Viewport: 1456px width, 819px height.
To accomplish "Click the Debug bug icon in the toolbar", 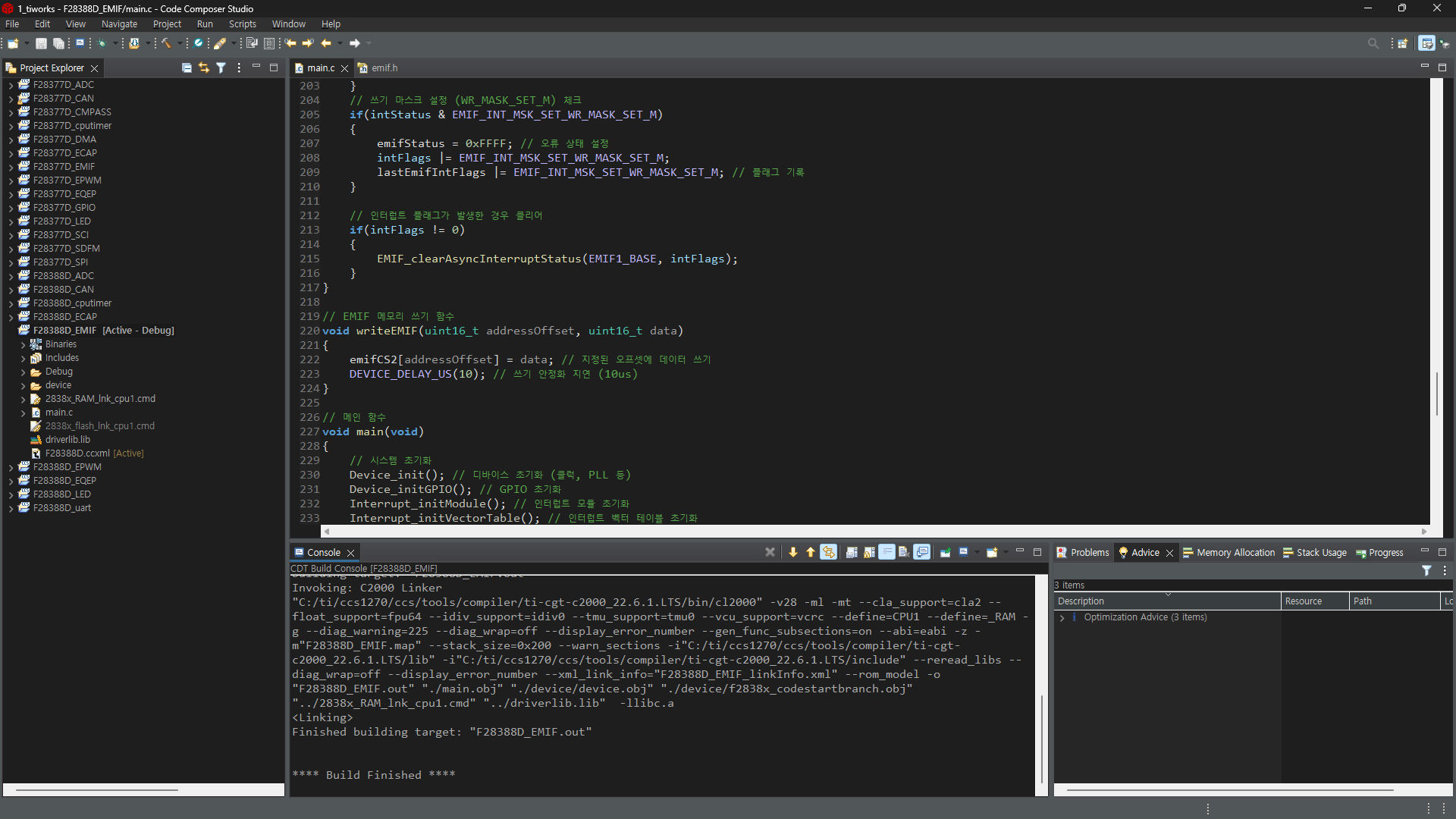I will 102,43.
